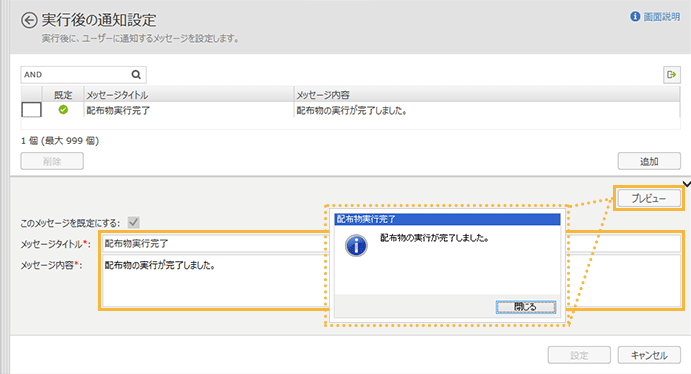Collapse the detail panel with the chevron
This screenshot has height=374, width=691.
click(687, 184)
